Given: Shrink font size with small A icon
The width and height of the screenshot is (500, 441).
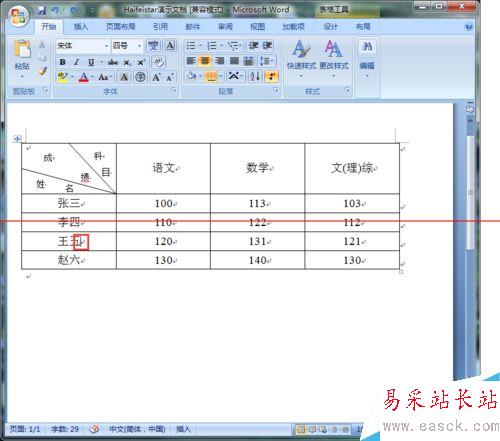Looking at the screenshot, I should [170, 78].
